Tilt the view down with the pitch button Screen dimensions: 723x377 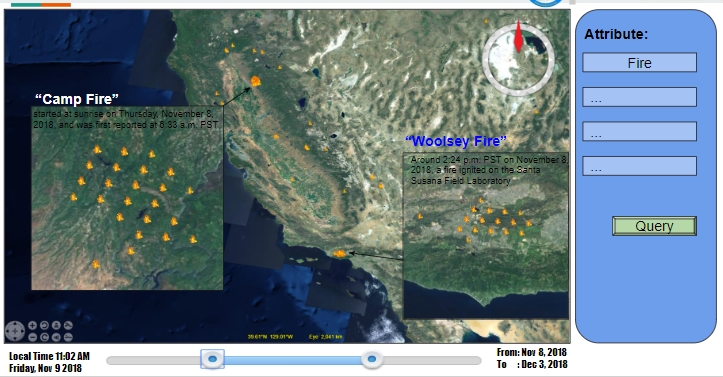coord(56,337)
